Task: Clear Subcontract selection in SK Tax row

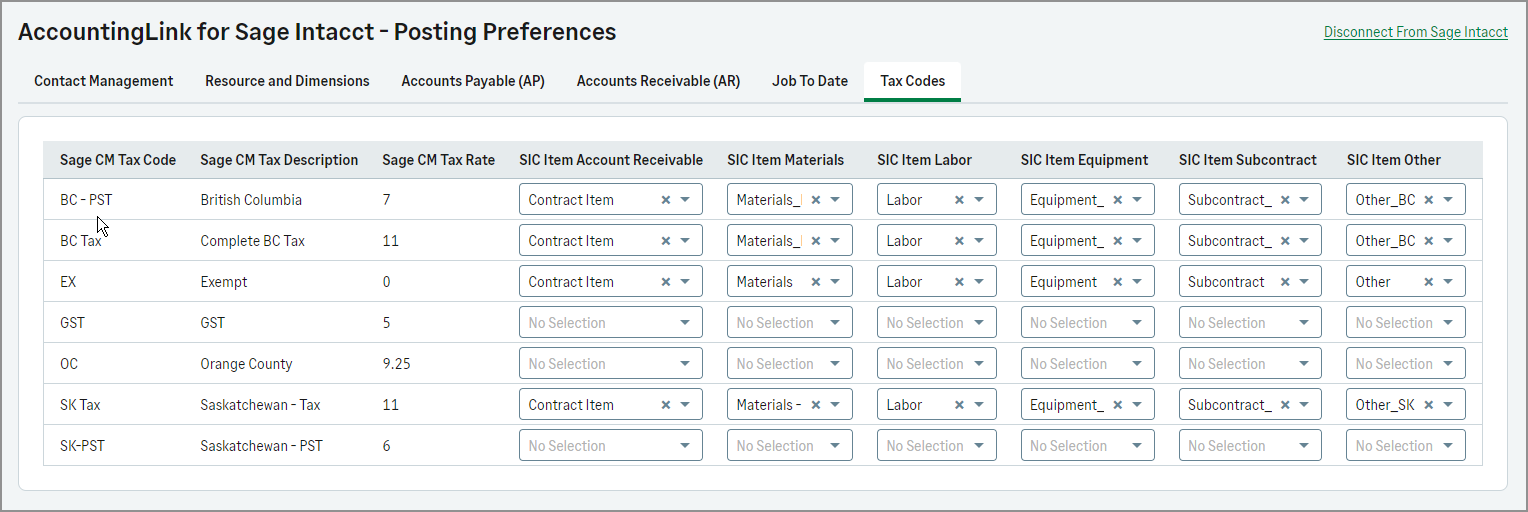Action: click(1286, 405)
